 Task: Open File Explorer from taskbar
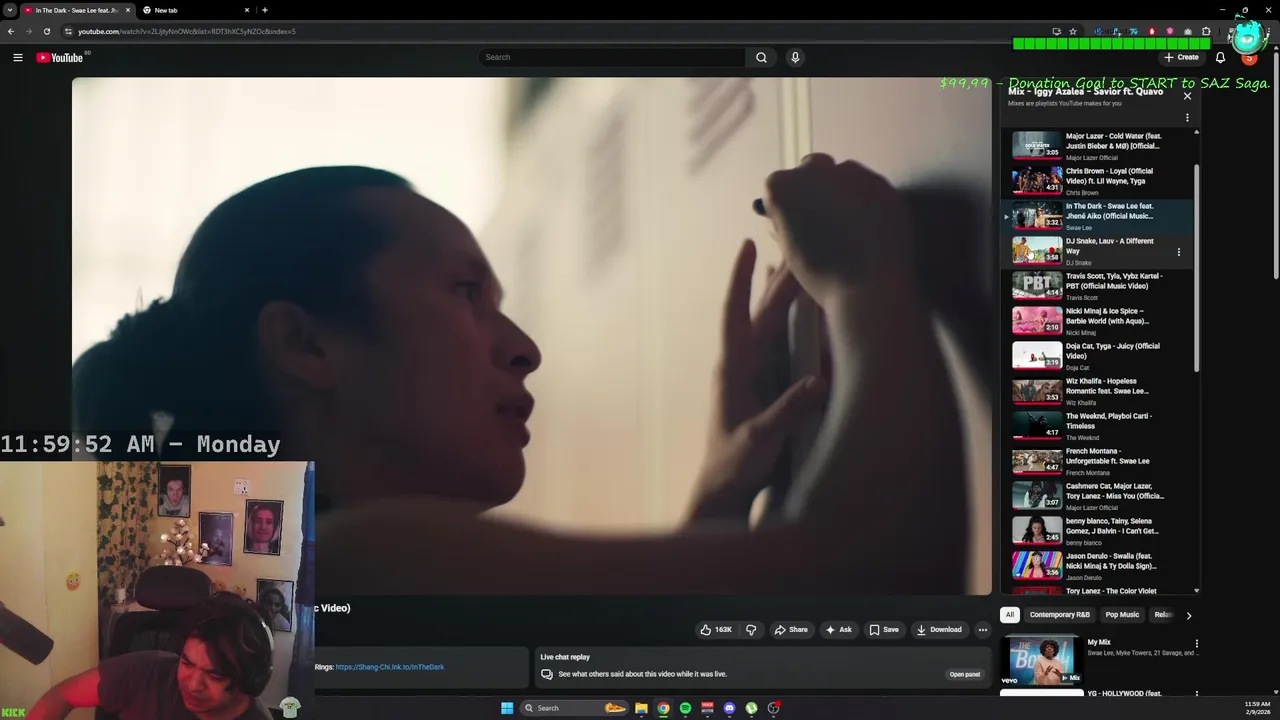(641, 708)
